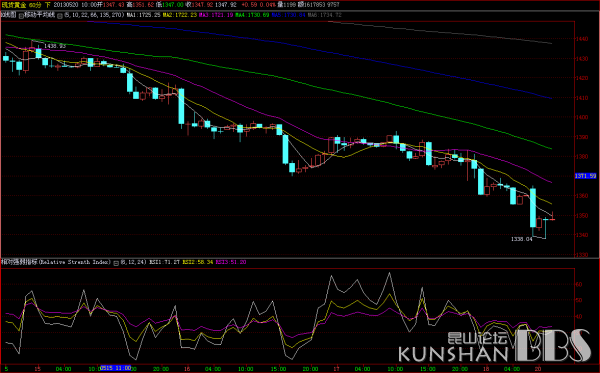Click the 1338.04 low price annotation

point(522,239)
